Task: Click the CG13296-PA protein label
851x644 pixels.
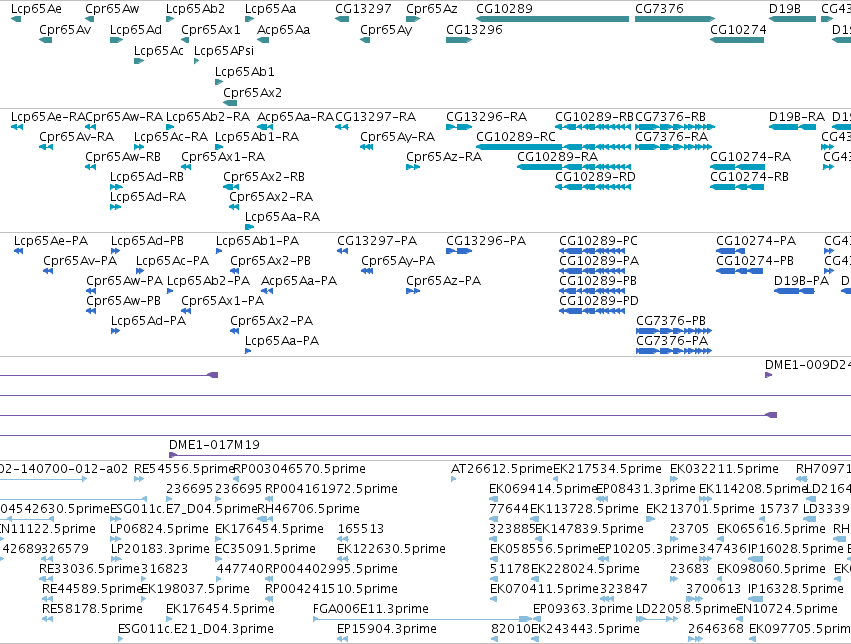Action: (486, 241)
